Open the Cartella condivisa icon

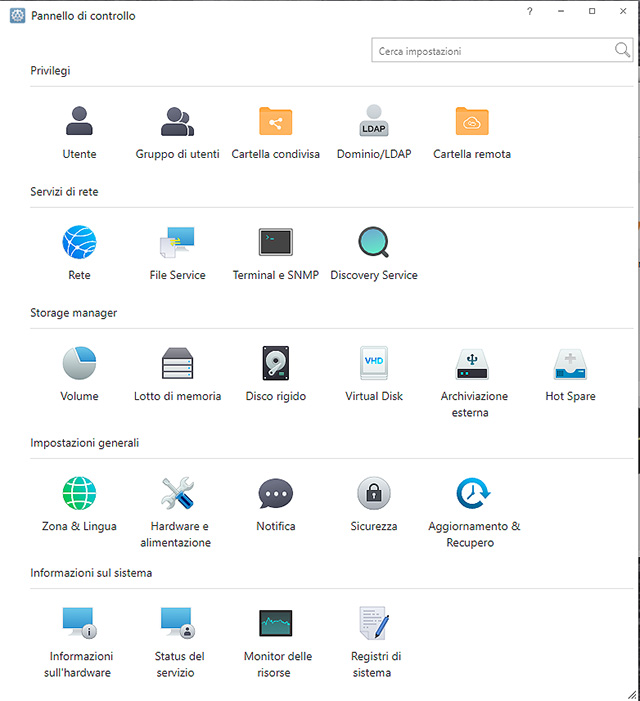point(275,122)
